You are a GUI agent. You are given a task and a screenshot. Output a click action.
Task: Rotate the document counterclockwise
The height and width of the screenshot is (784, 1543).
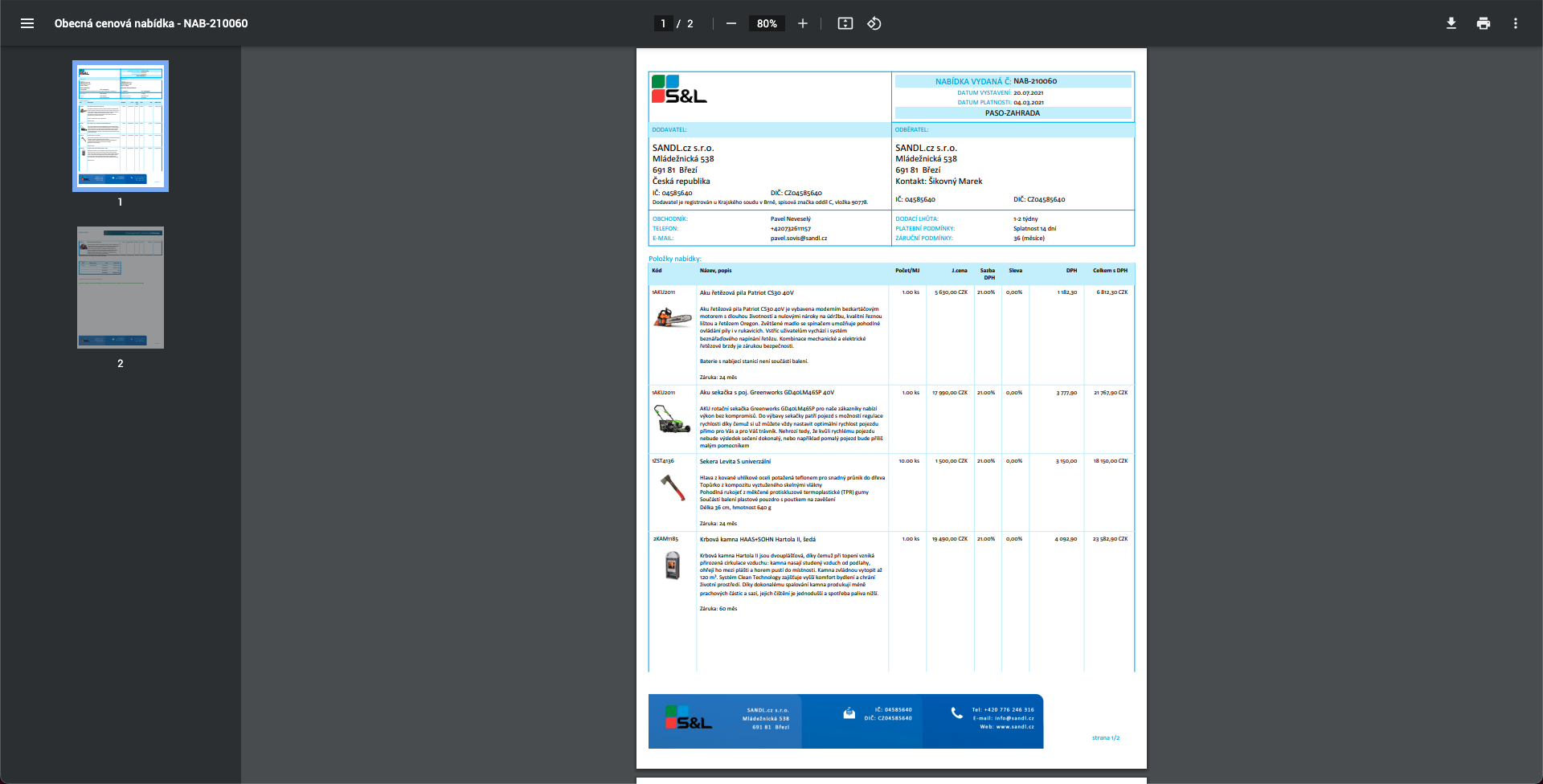pyautogui.click(x=874, y=23)
